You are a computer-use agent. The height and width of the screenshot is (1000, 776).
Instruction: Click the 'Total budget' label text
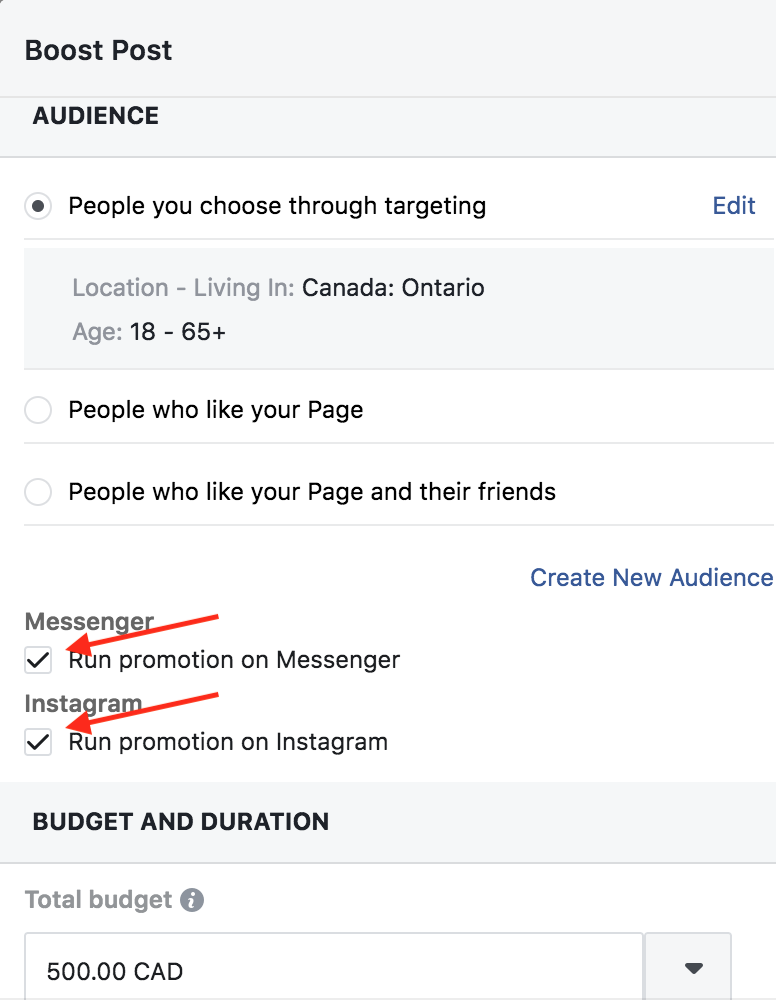(98, 900)
